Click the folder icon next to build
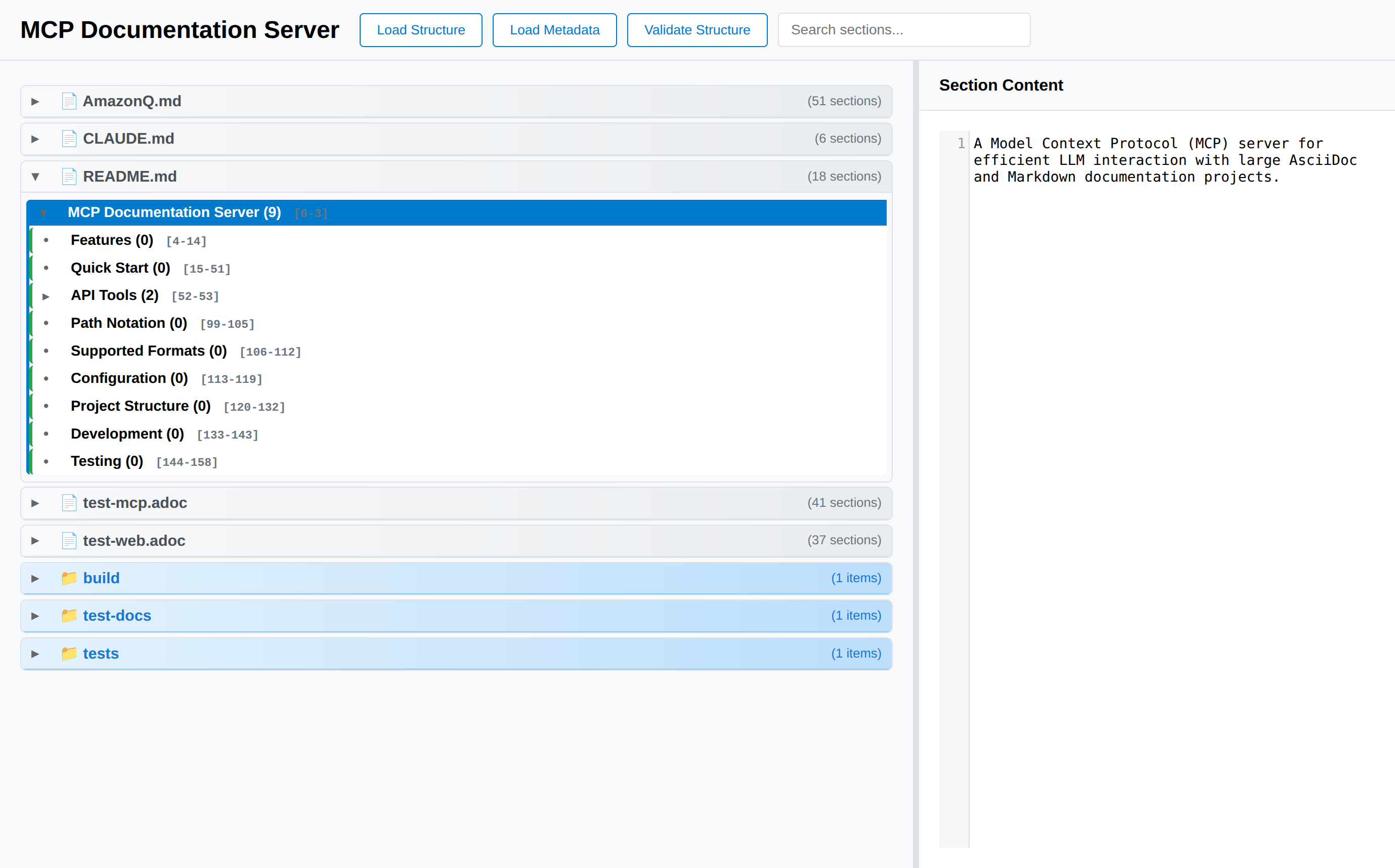Image resolution: width=1395 pixels, height=868 pixels. [x=69, y=578]
